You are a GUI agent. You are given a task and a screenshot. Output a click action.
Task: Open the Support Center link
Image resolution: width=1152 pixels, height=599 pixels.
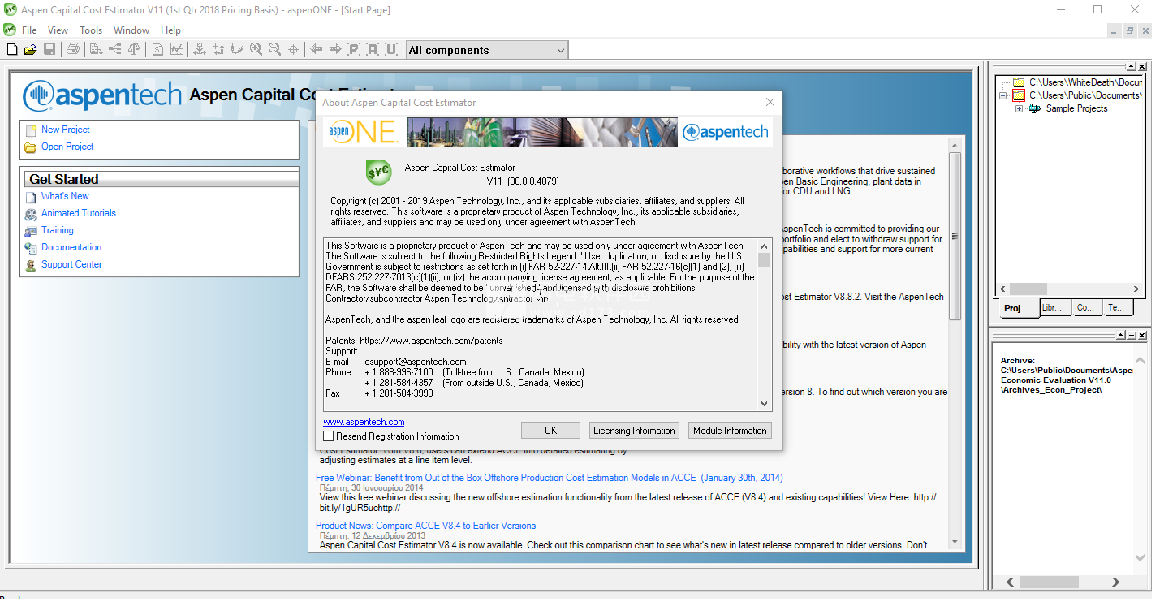point(71,265)
